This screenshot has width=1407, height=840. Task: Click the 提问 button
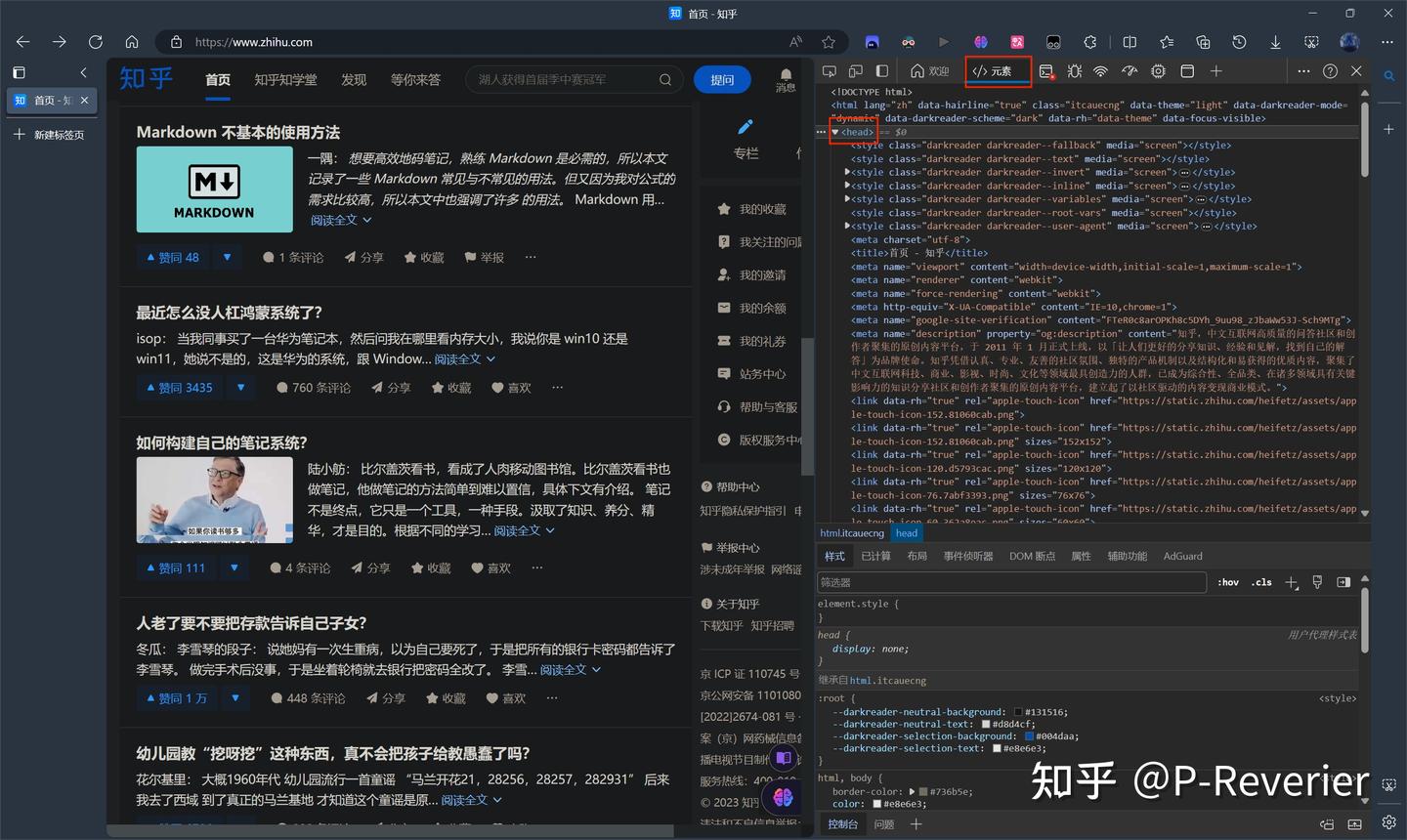(x=722, y=79)
